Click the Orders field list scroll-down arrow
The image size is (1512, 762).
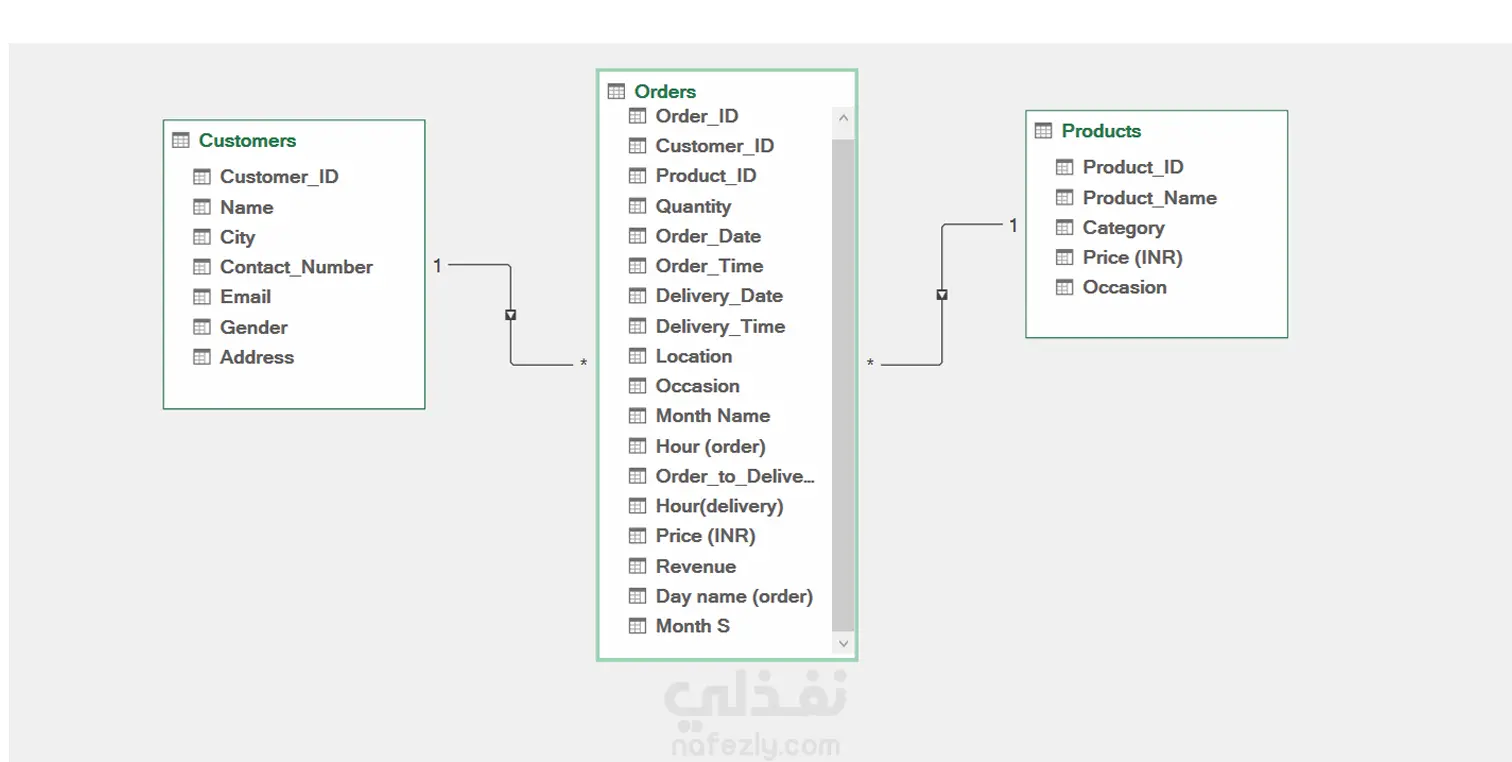(843, 643)
